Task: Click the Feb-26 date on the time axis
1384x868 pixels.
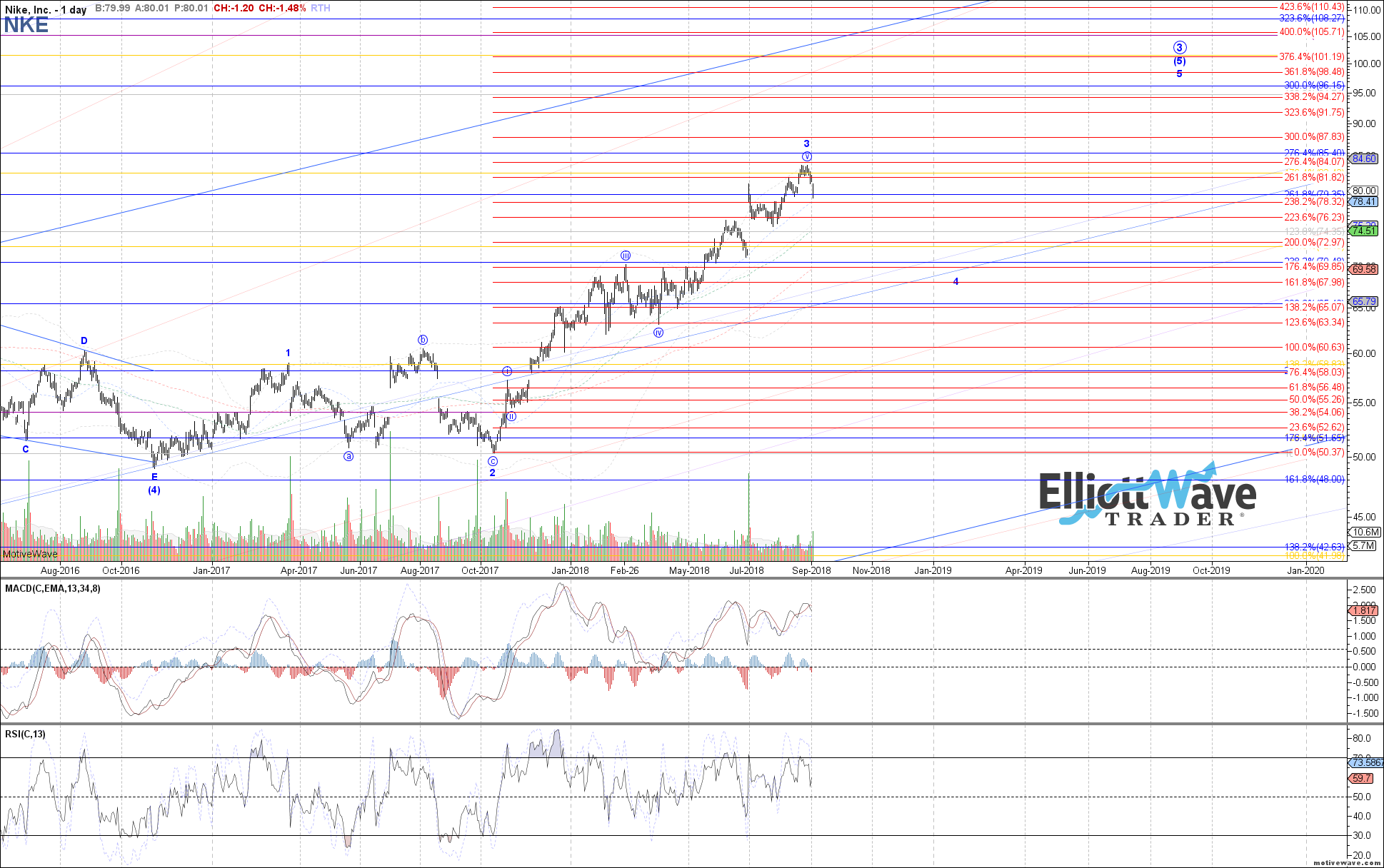Action: click(625, 570)
